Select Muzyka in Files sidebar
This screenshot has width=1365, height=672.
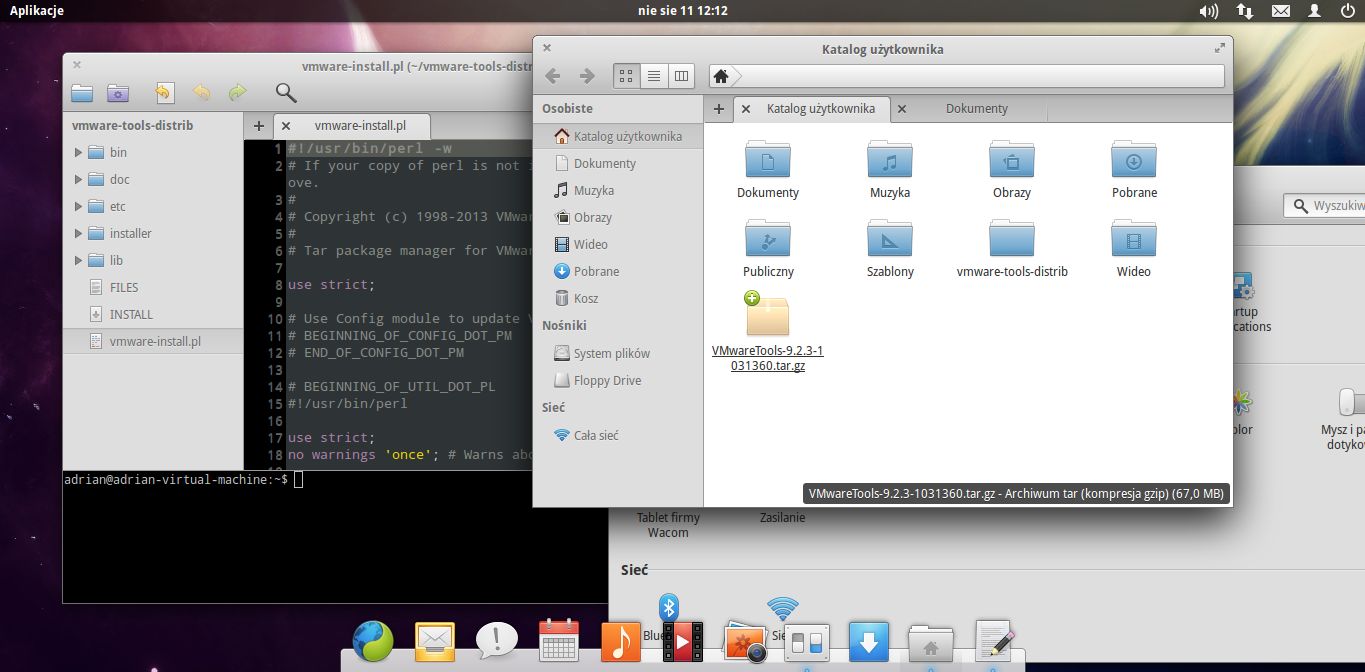point(618,190)
